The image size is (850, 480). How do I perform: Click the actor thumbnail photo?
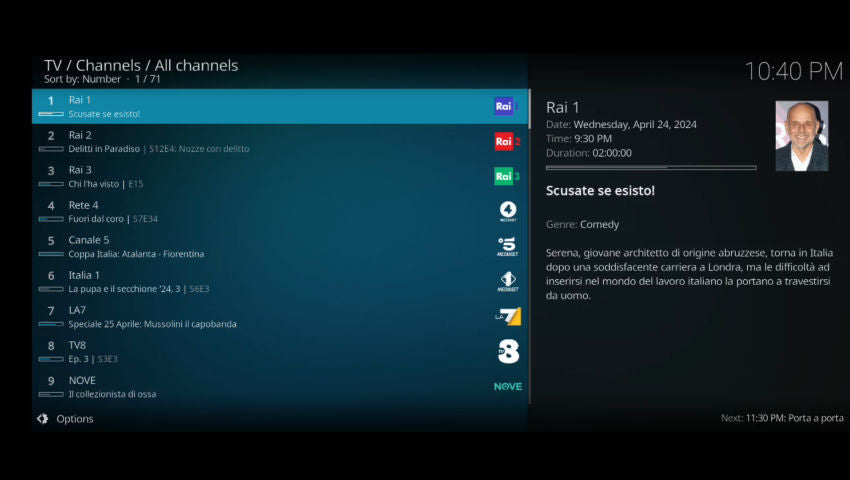coord(801,136)
